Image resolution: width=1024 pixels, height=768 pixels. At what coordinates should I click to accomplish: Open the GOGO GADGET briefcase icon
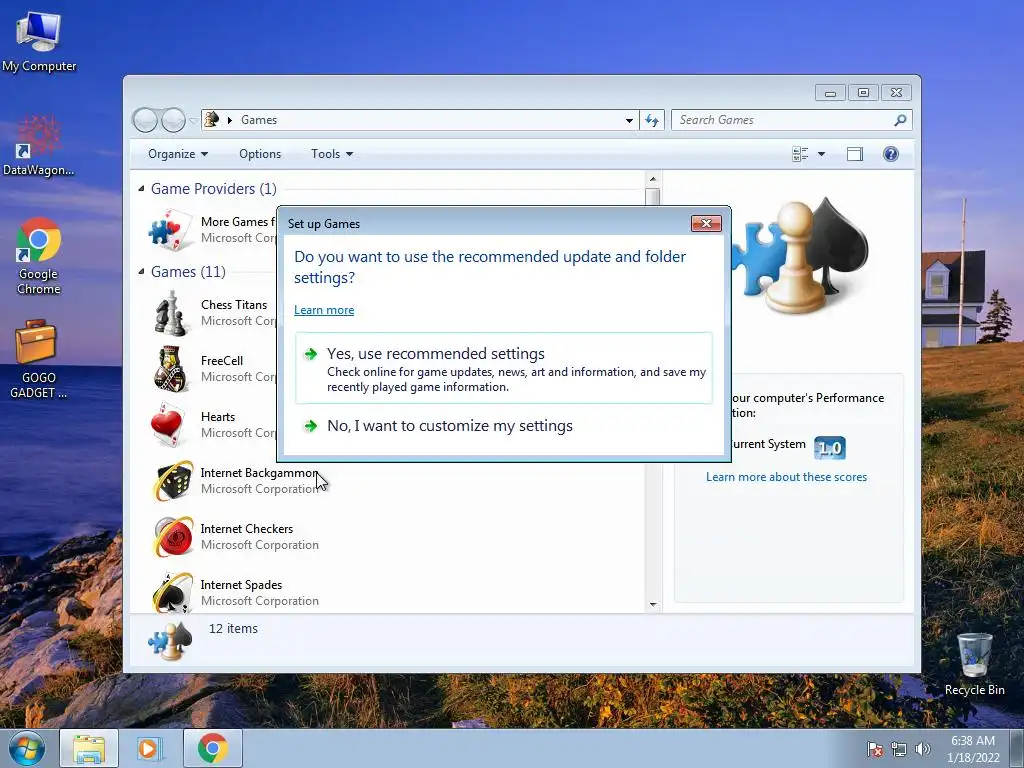click(39, 359)
